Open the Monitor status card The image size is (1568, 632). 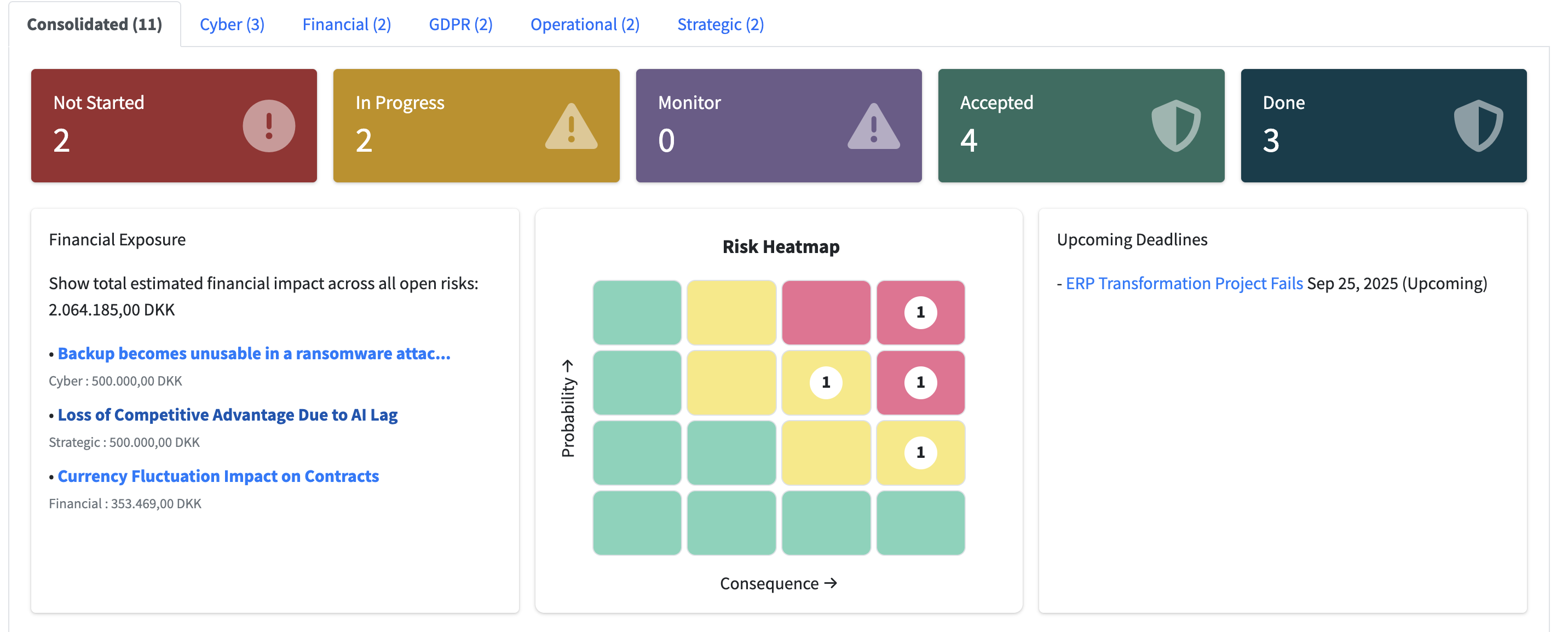coord(779,125)
